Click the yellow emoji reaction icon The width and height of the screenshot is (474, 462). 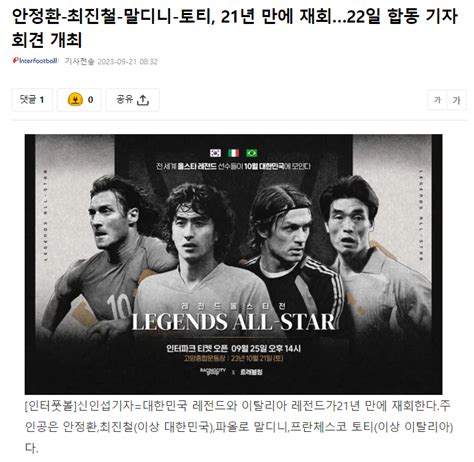75,99
